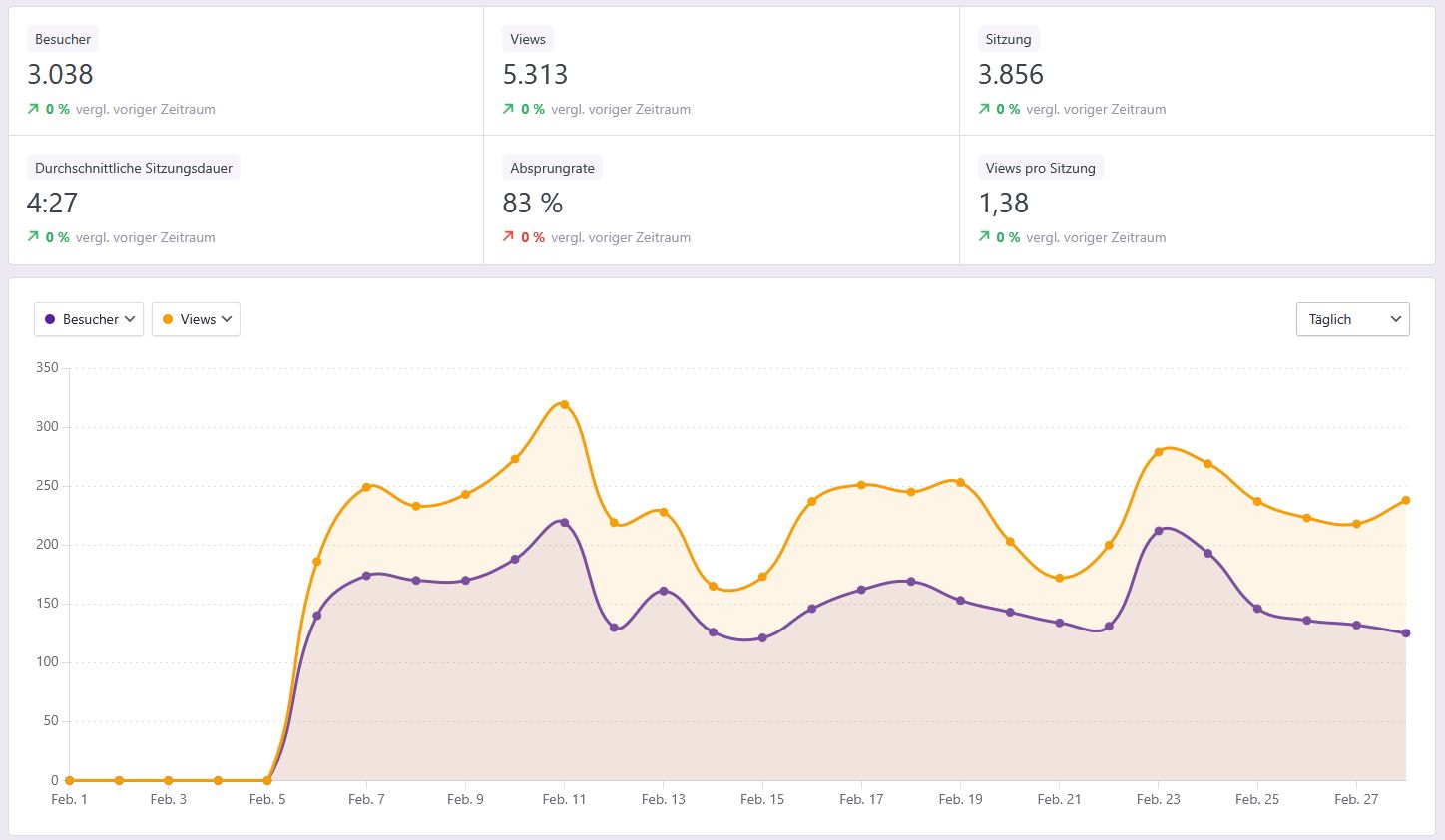Expand the Täglich interval dropdown
Viewport: 1445px width, 840px height.
(1352, 319)
